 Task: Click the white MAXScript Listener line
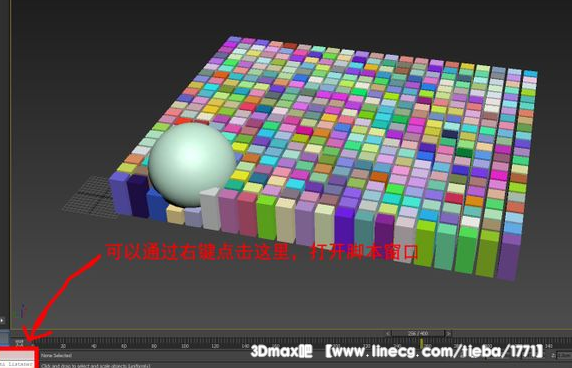pyautogui.click(x=18, y=364)
